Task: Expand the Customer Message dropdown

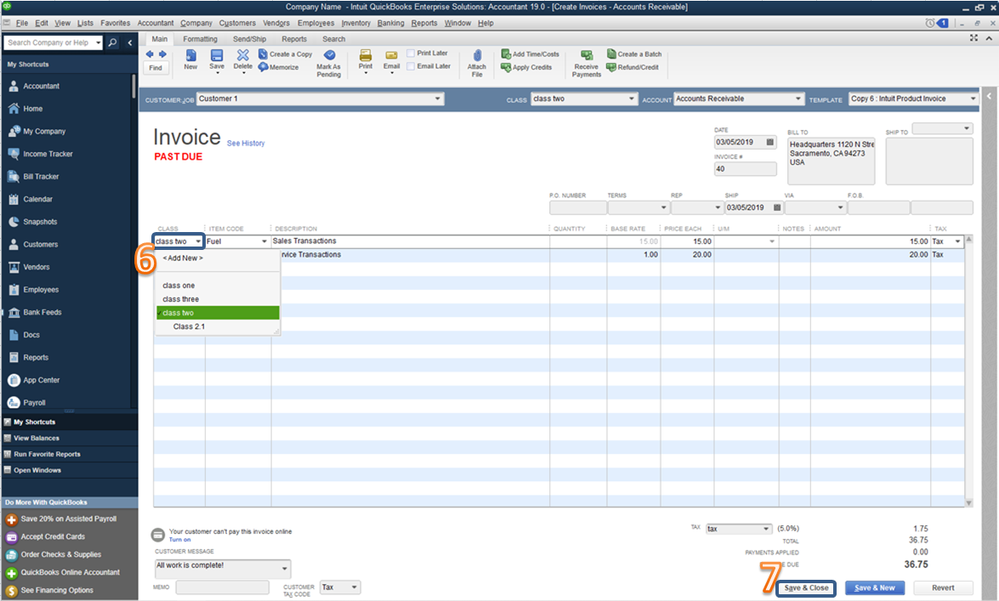Action: tap(285, 568)
